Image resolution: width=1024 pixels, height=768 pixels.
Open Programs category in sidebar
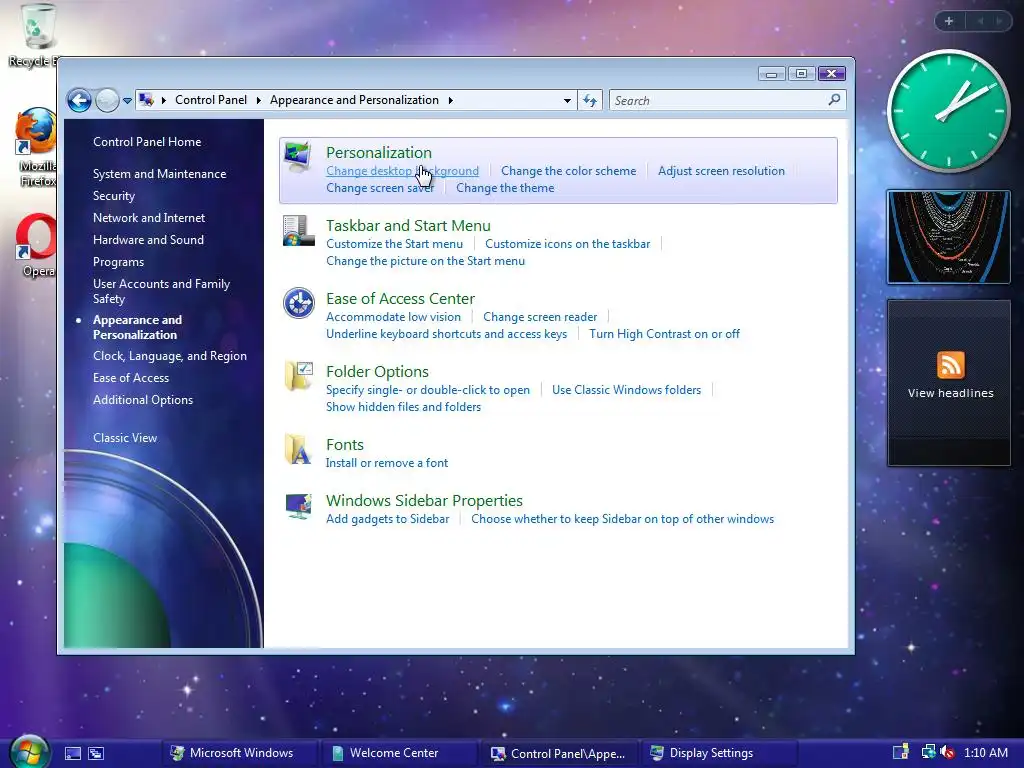[x=118, y=262]
